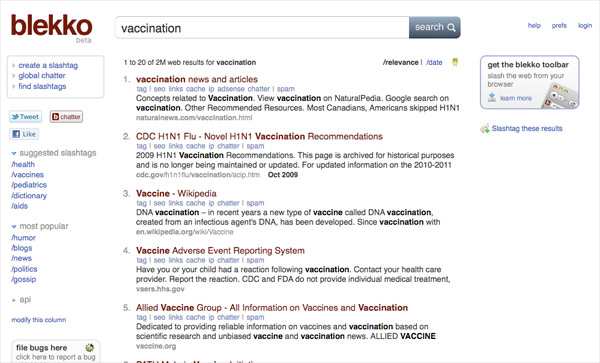Select the /health slashtag

point(23,164)
